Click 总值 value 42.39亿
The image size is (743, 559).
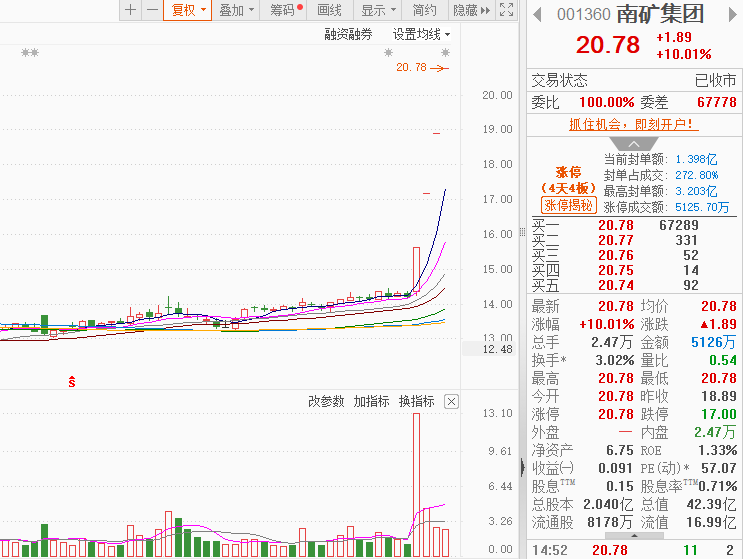click(712, 504)
